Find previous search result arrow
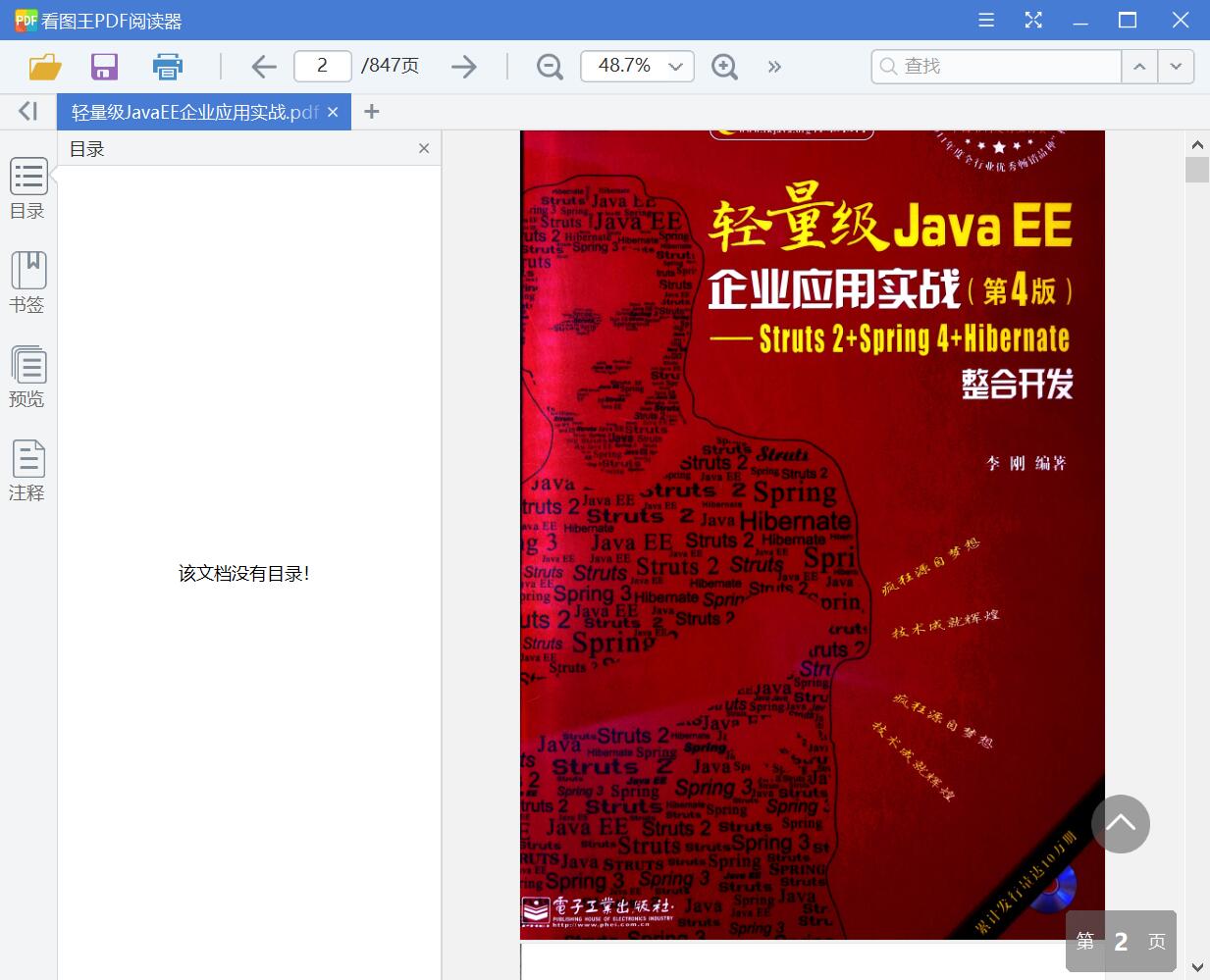The width and height of the screenshot is (1210, 980). tap(1139, 66)
